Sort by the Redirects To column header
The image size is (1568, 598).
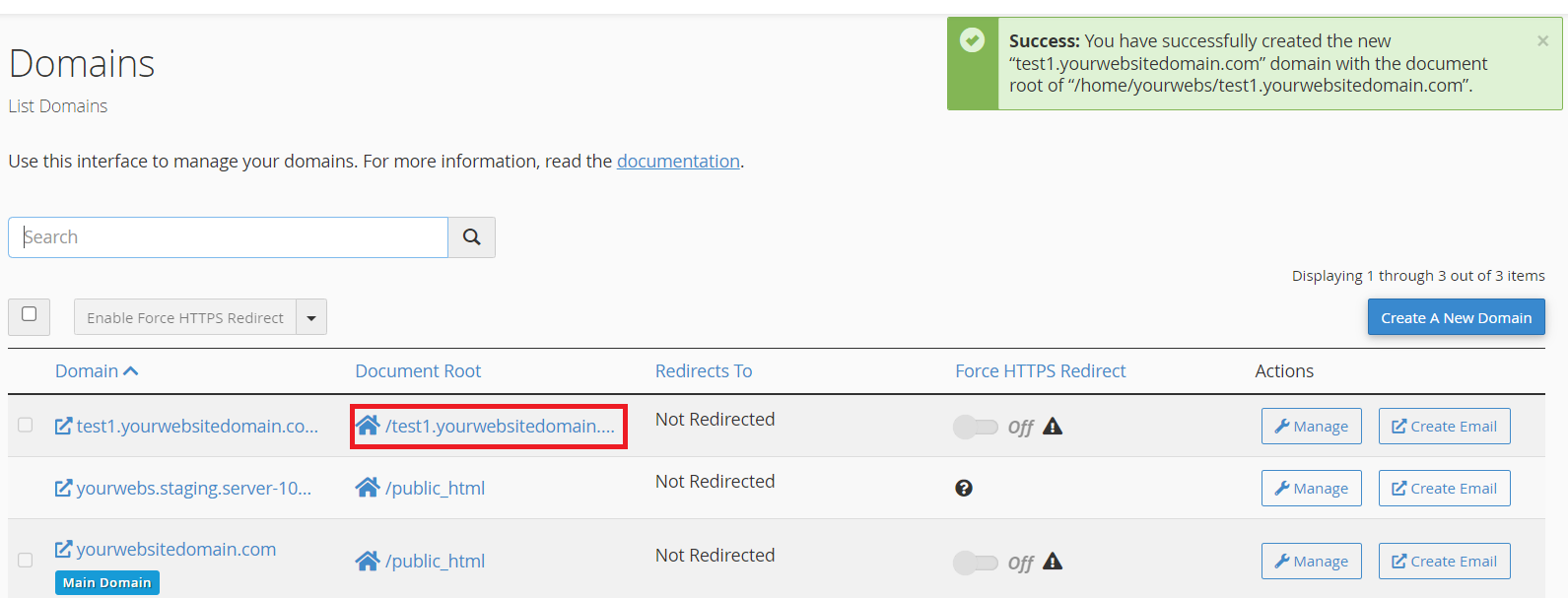pyautogui.click(x=704, y=371)
